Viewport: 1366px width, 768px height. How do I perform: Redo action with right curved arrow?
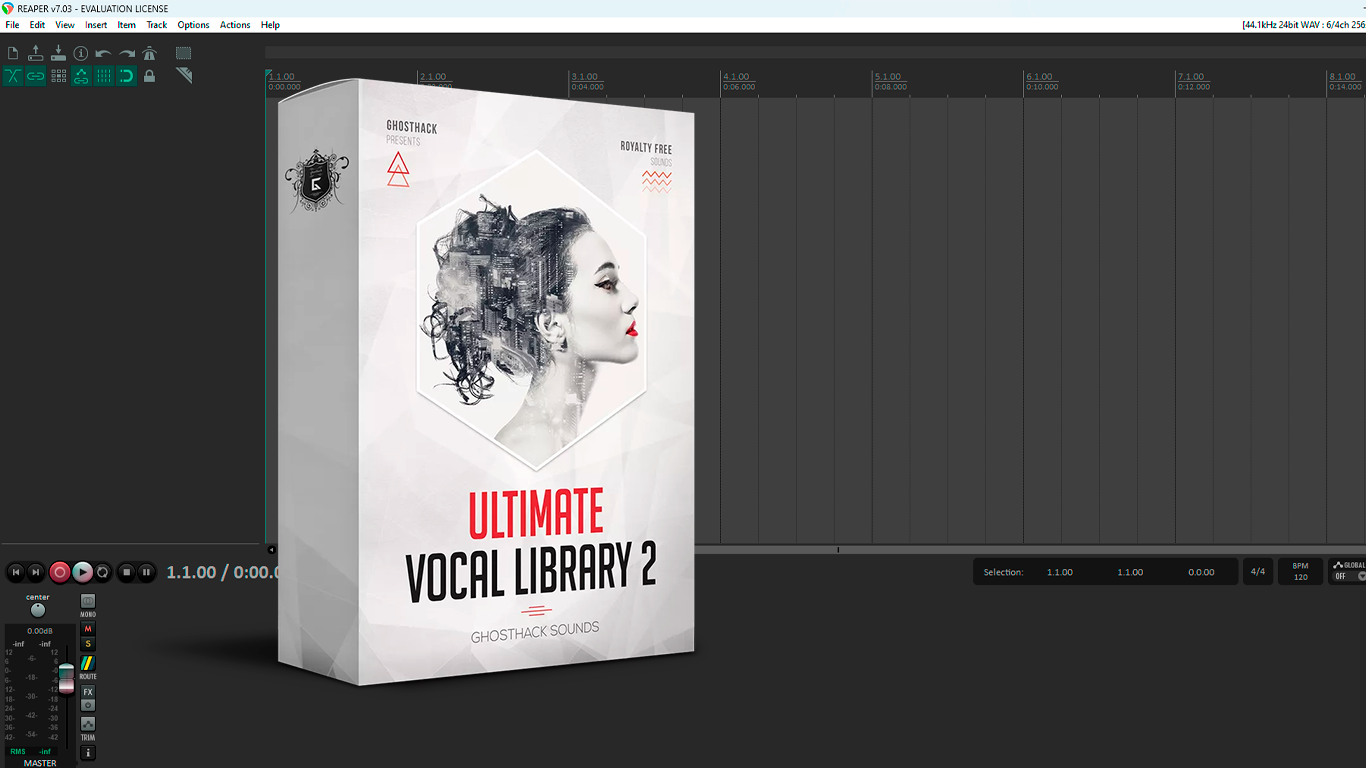[127, 53]
